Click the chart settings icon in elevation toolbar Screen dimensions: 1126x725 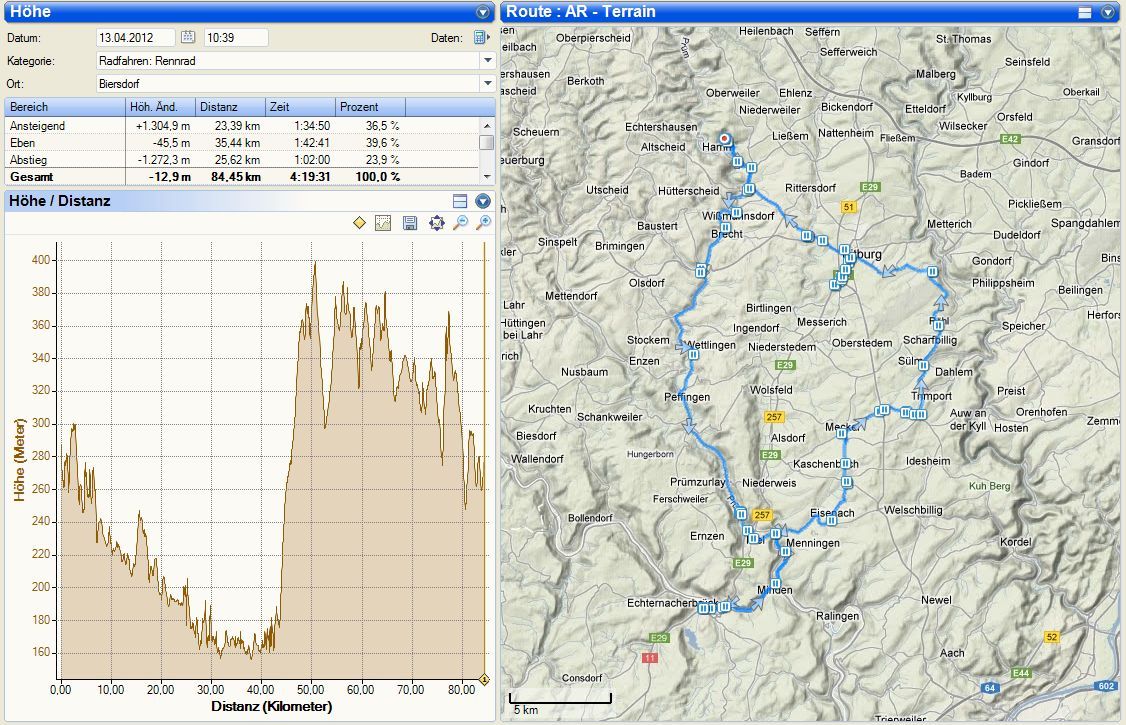(383, 223)
